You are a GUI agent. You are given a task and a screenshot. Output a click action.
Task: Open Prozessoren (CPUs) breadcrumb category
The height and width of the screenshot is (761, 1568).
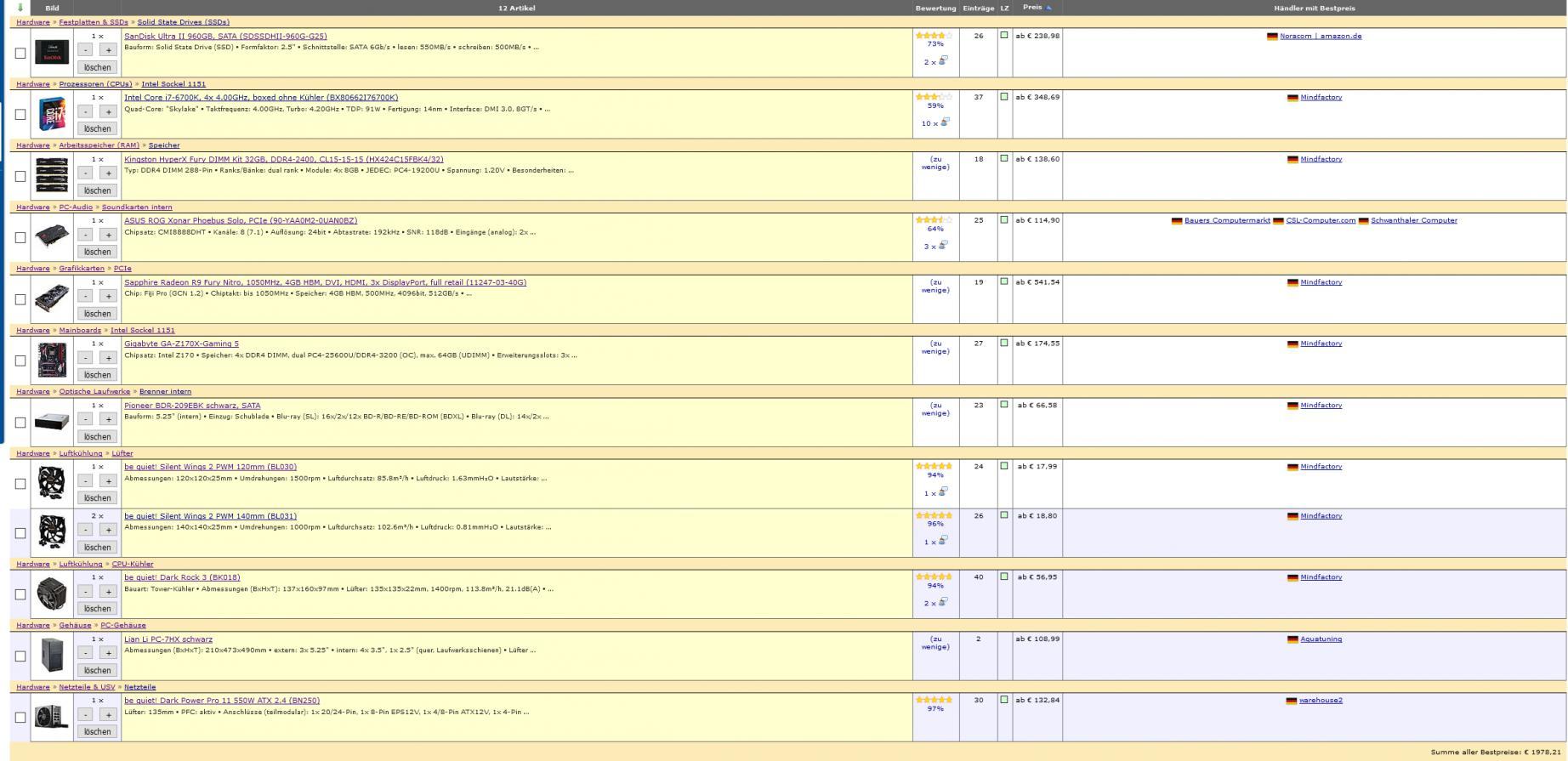click(x=95, y=84)
